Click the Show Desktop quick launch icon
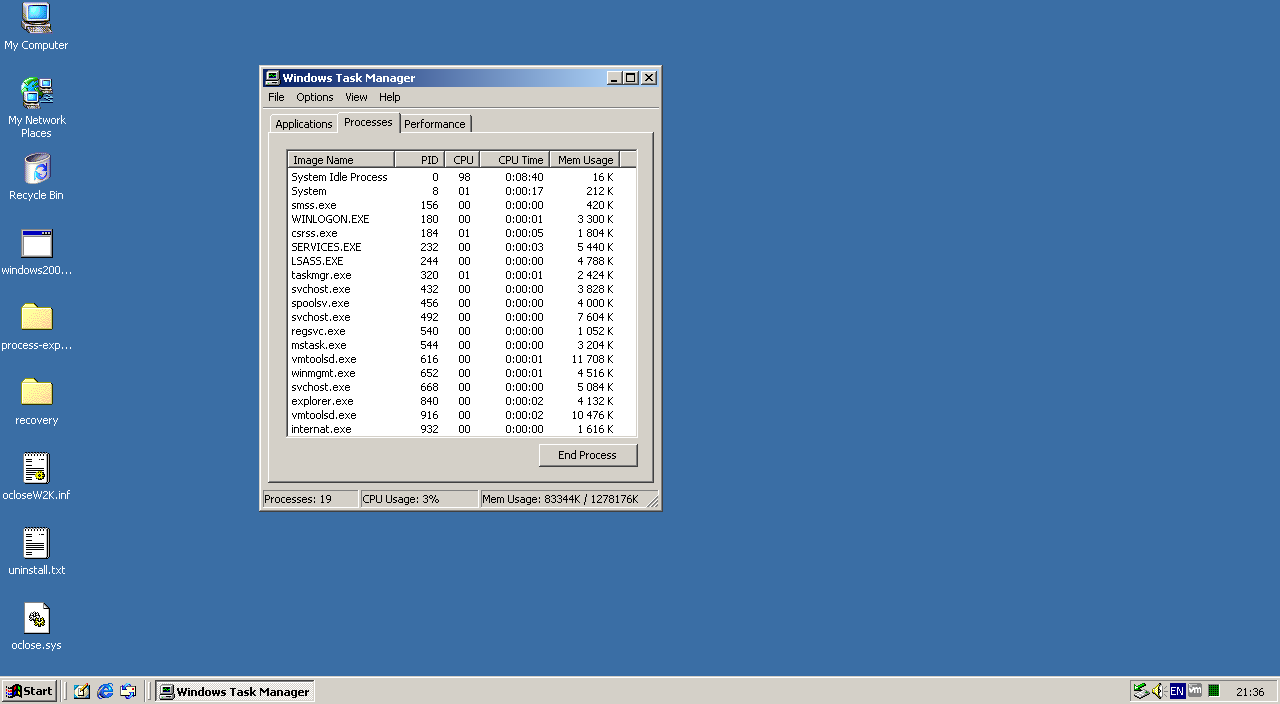The image size is (1280, 704). (82, 691)
